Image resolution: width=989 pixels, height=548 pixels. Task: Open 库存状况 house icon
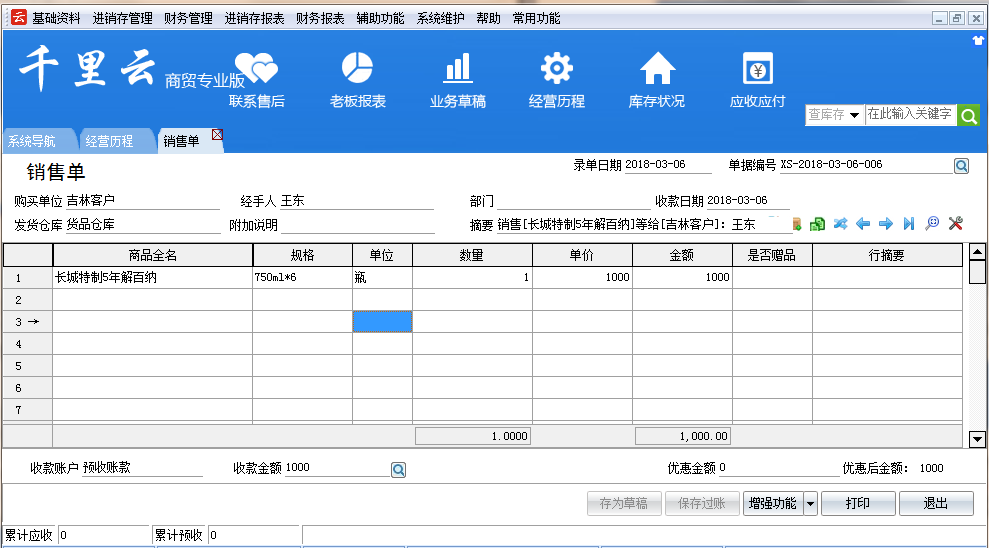tap(656, 70)
